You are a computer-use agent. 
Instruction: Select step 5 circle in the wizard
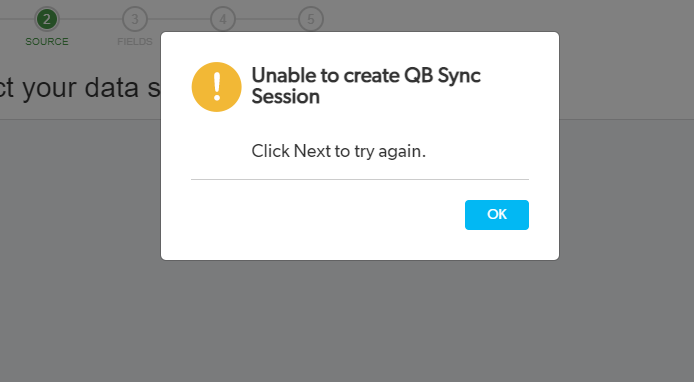[311, 19]
